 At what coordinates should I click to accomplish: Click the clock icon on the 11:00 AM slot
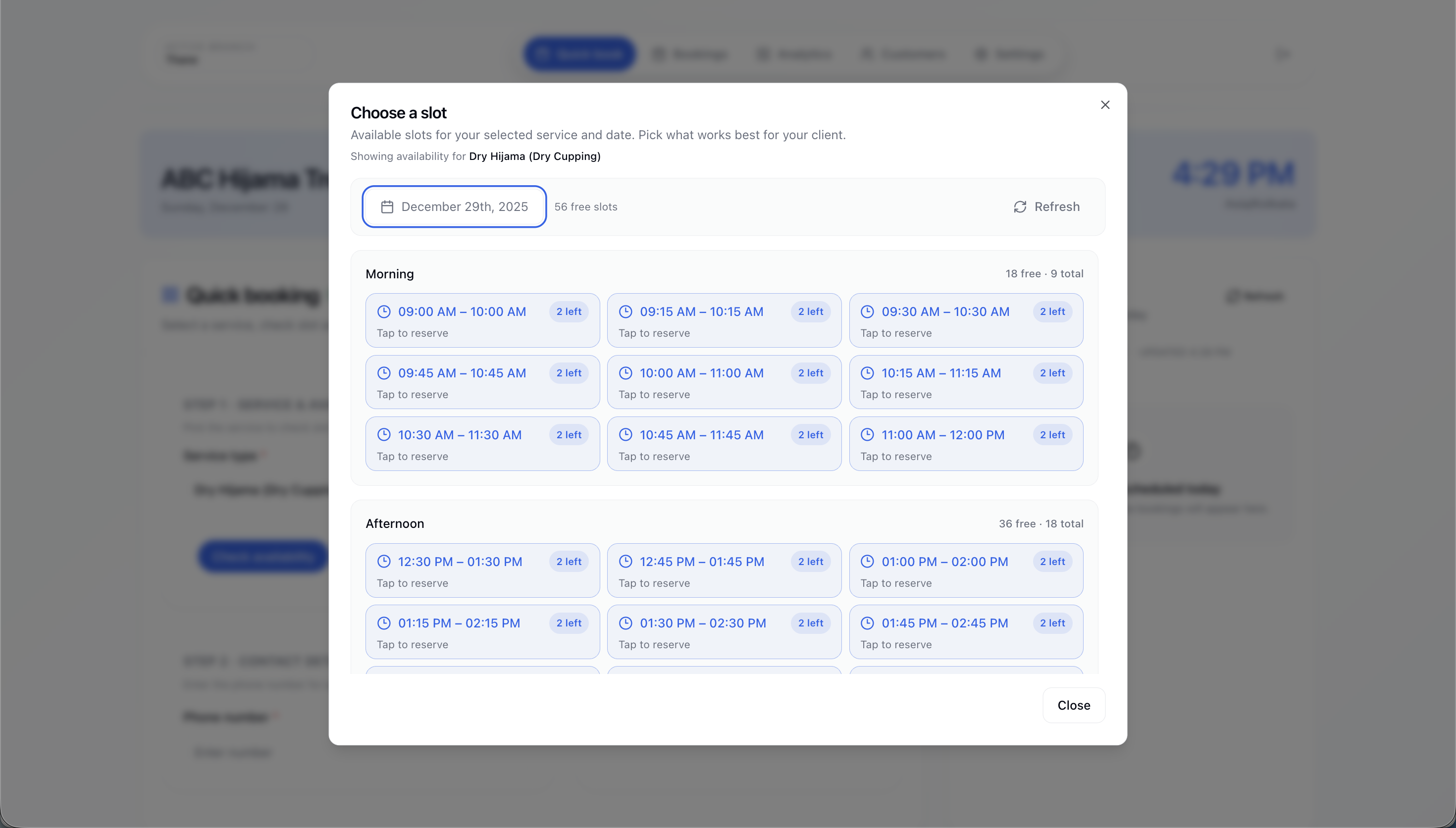coord(867,434)
